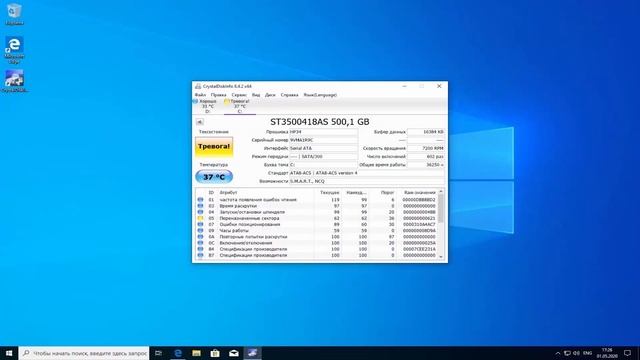
Task: Select the Часы работы attribute name
Action: point(234,230)
